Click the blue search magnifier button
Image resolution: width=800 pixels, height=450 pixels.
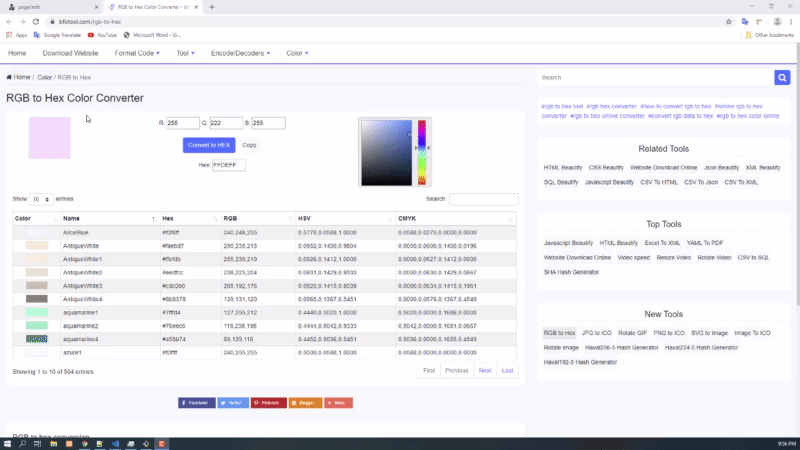pyautogui.click(x=782, y=77)
